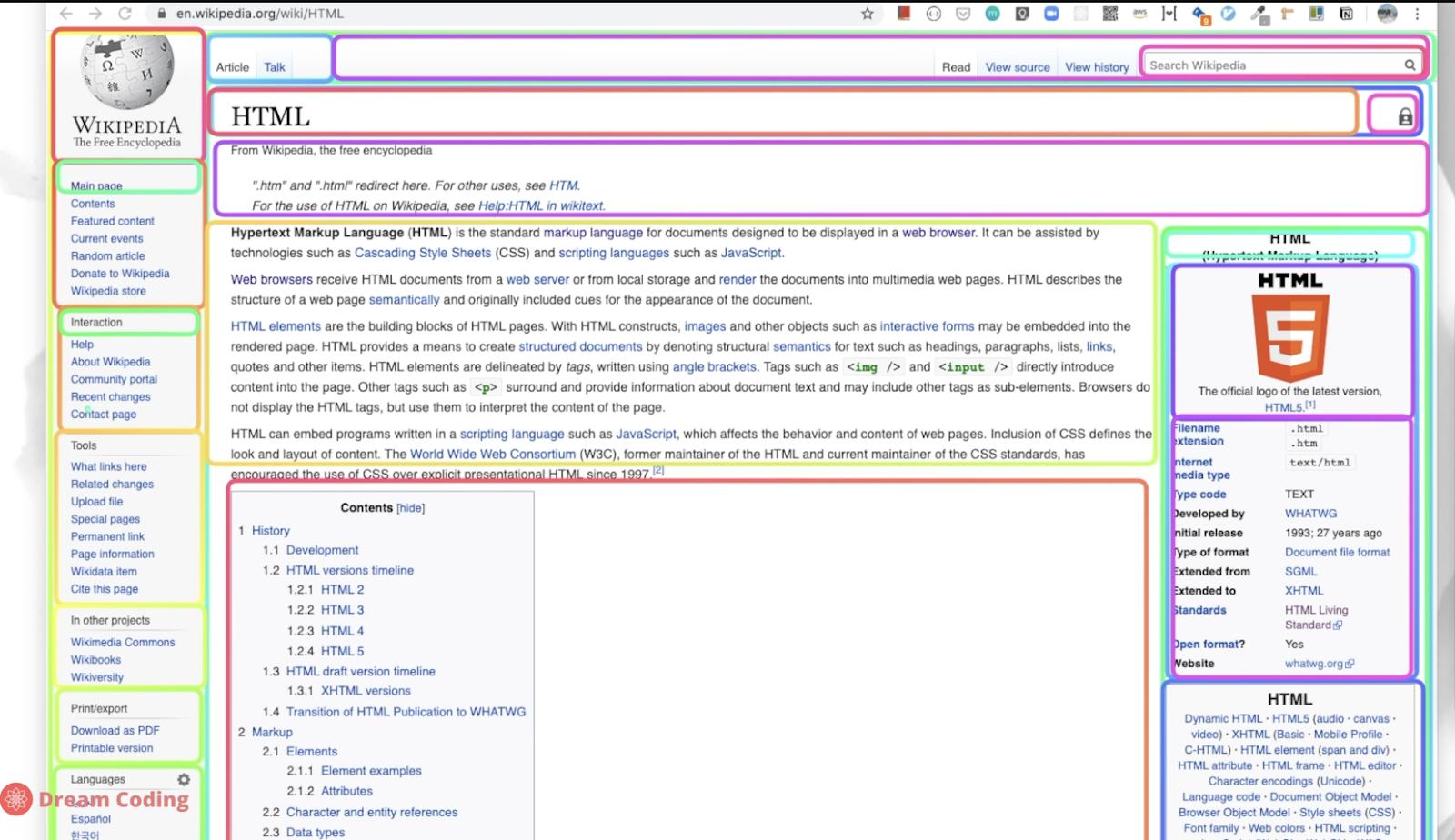1455x840 pixels.
Task: Go back with the browser back arrow
Action: click(66, 14)
